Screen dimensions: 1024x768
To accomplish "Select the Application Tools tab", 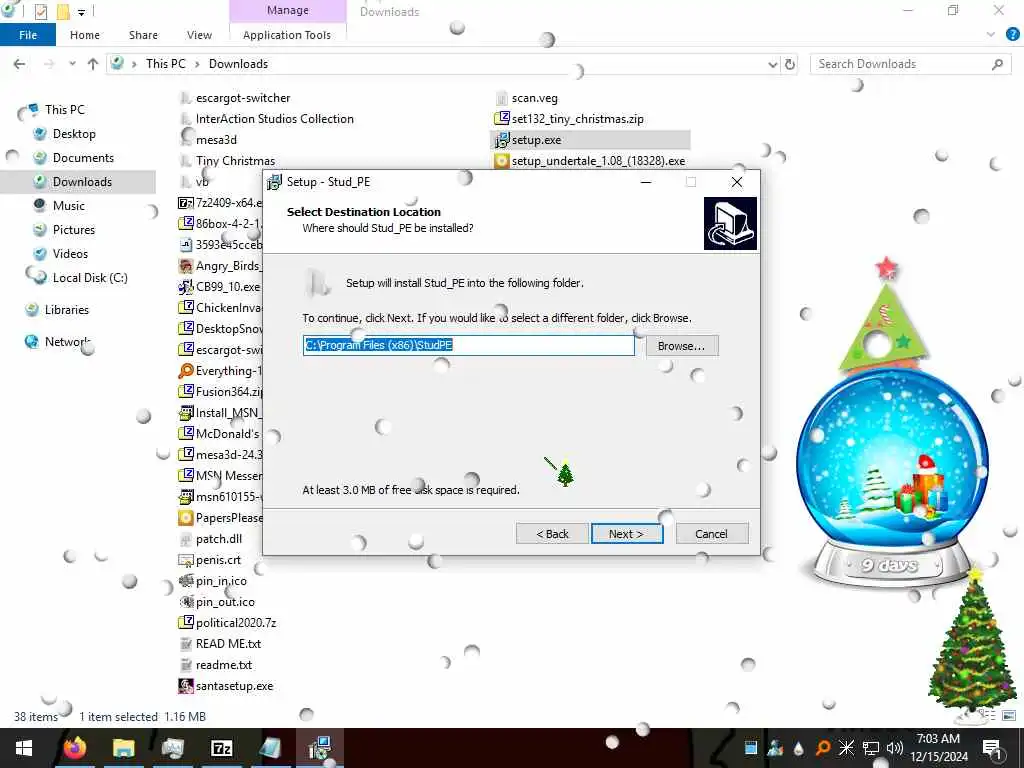I will (287, 35).
